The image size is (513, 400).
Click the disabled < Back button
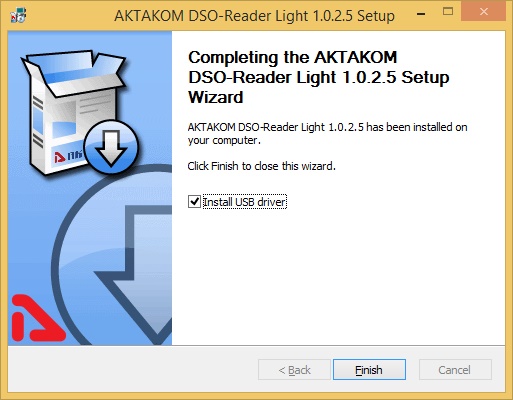pyautogui.click(x=294, y=369)
